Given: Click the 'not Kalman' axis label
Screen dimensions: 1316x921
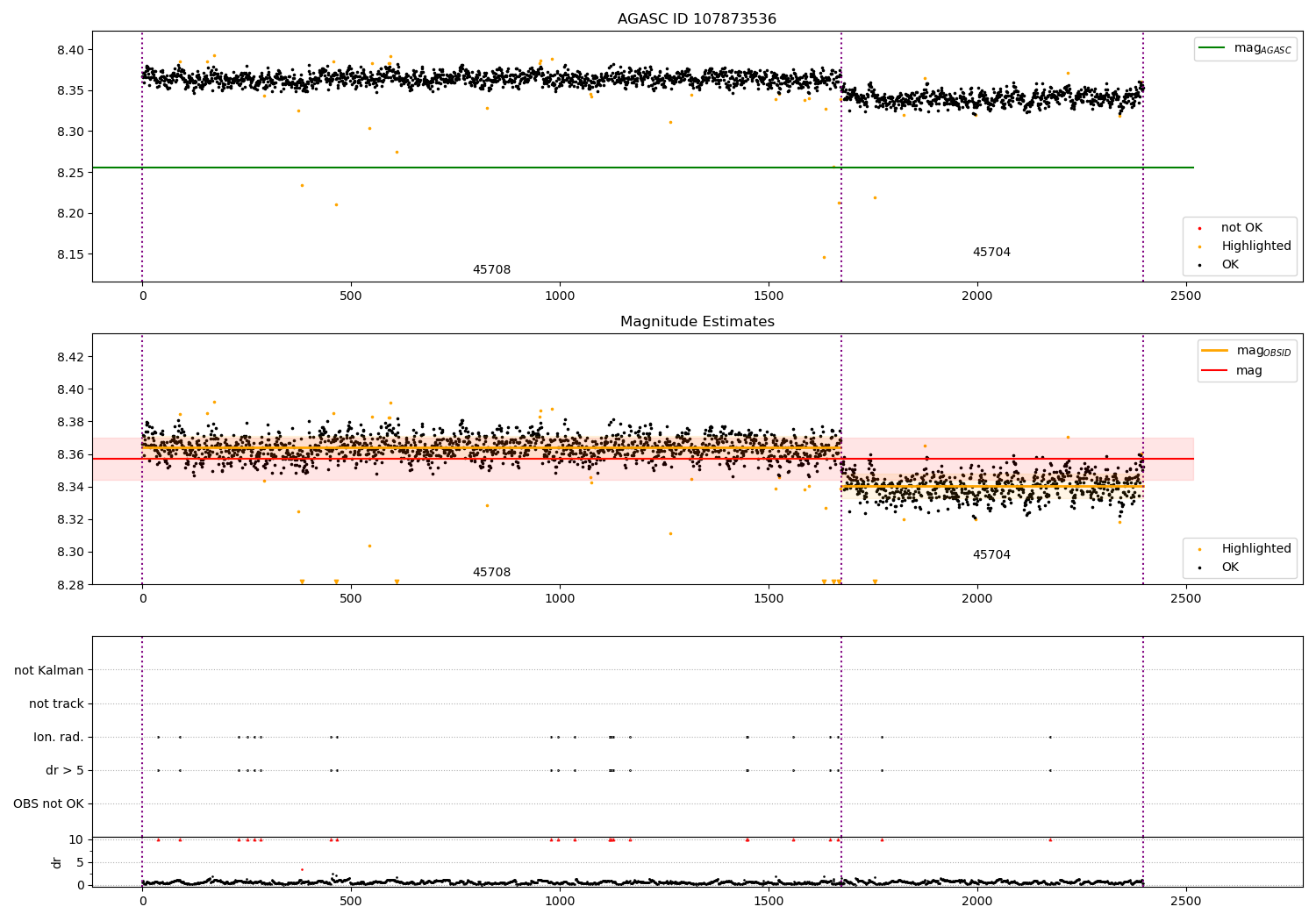Looking at the screenshot, I should (x=49, y=671).
